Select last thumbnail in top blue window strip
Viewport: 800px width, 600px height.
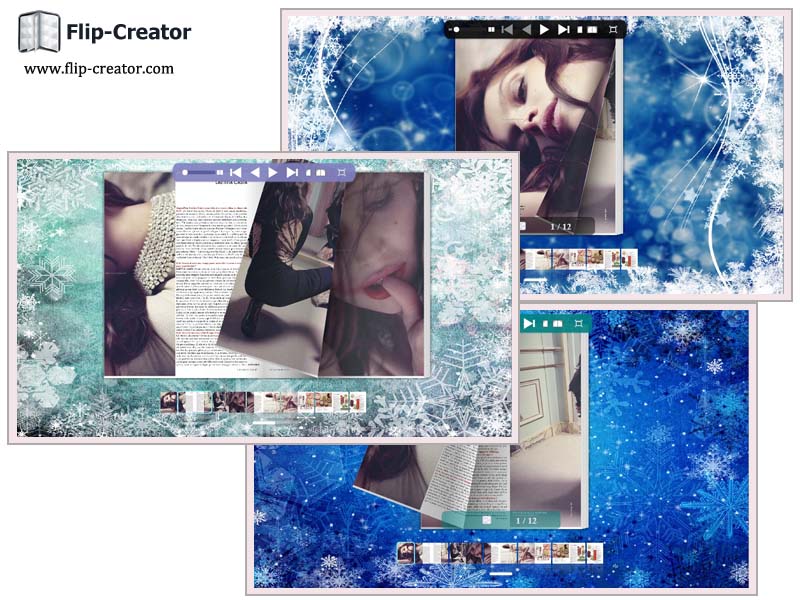[x=629, y=259]
